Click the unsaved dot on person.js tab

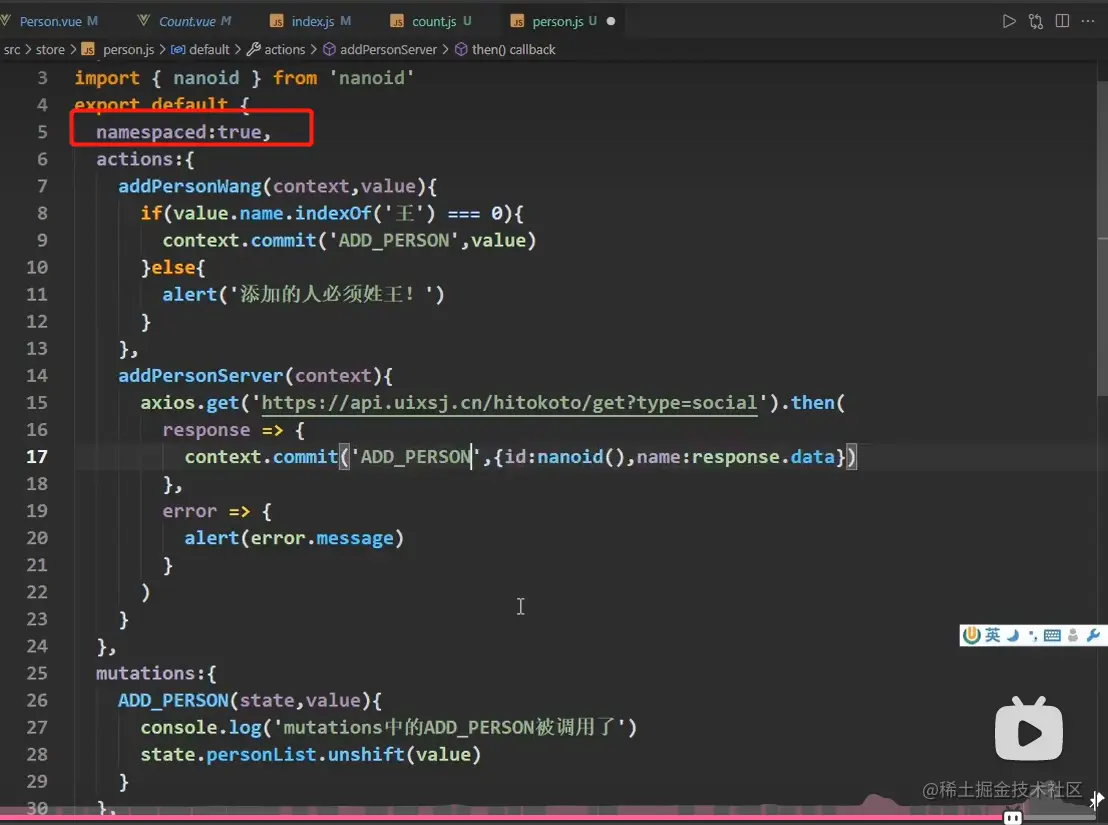tap(611, 21)
